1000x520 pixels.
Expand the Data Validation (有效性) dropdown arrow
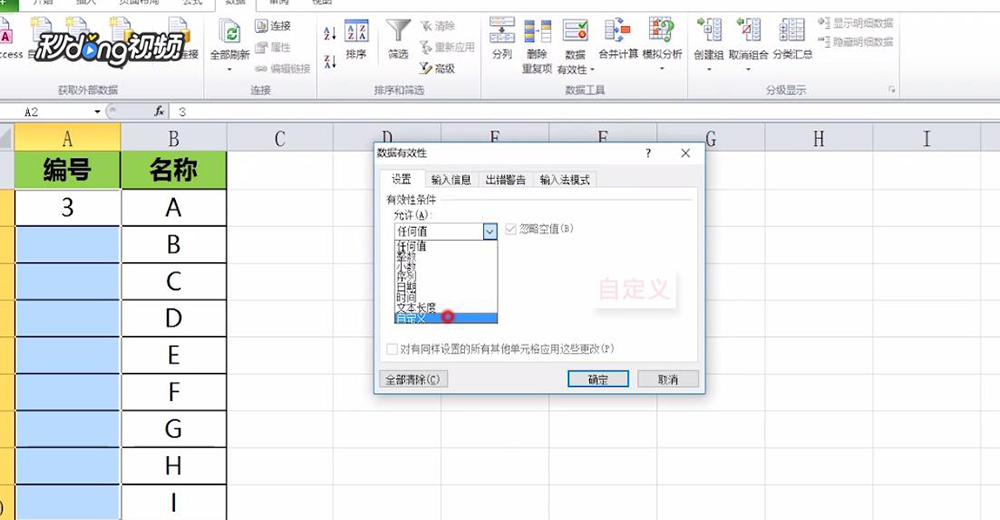click(592, 70)
